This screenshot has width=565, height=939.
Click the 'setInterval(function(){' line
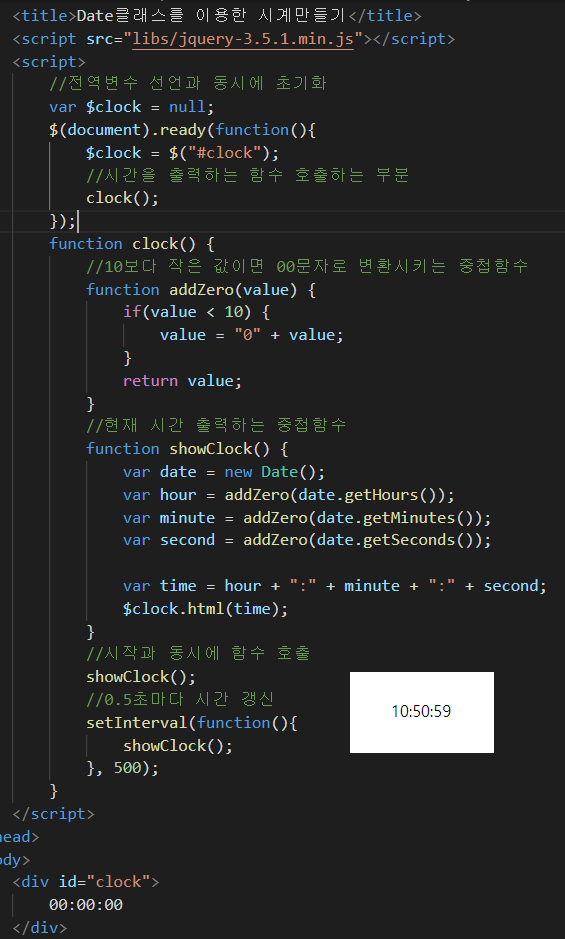click(192, 723)
